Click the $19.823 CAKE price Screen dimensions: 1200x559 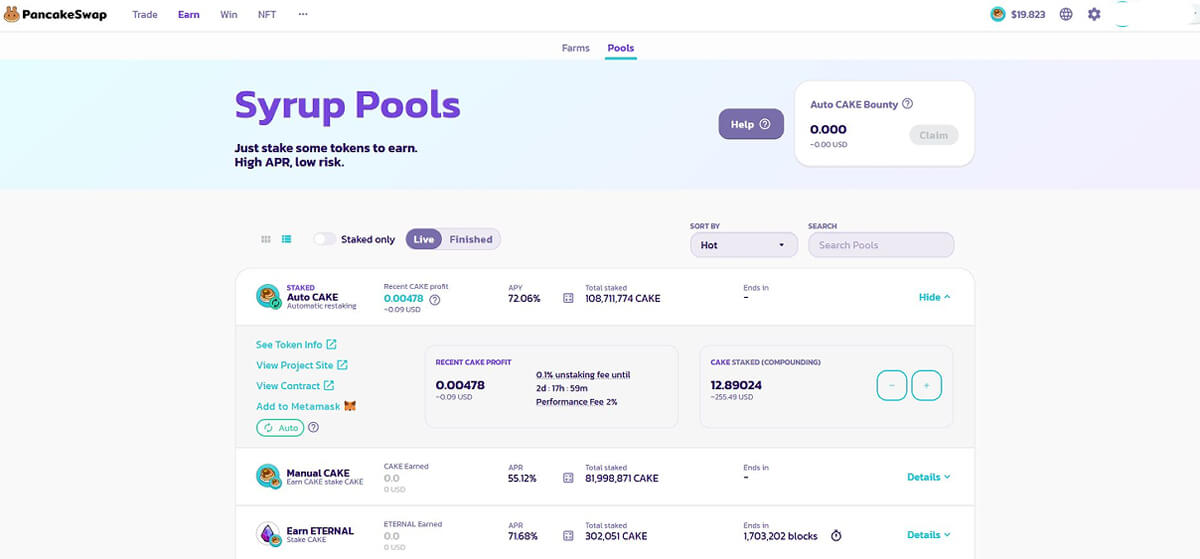1028,15
